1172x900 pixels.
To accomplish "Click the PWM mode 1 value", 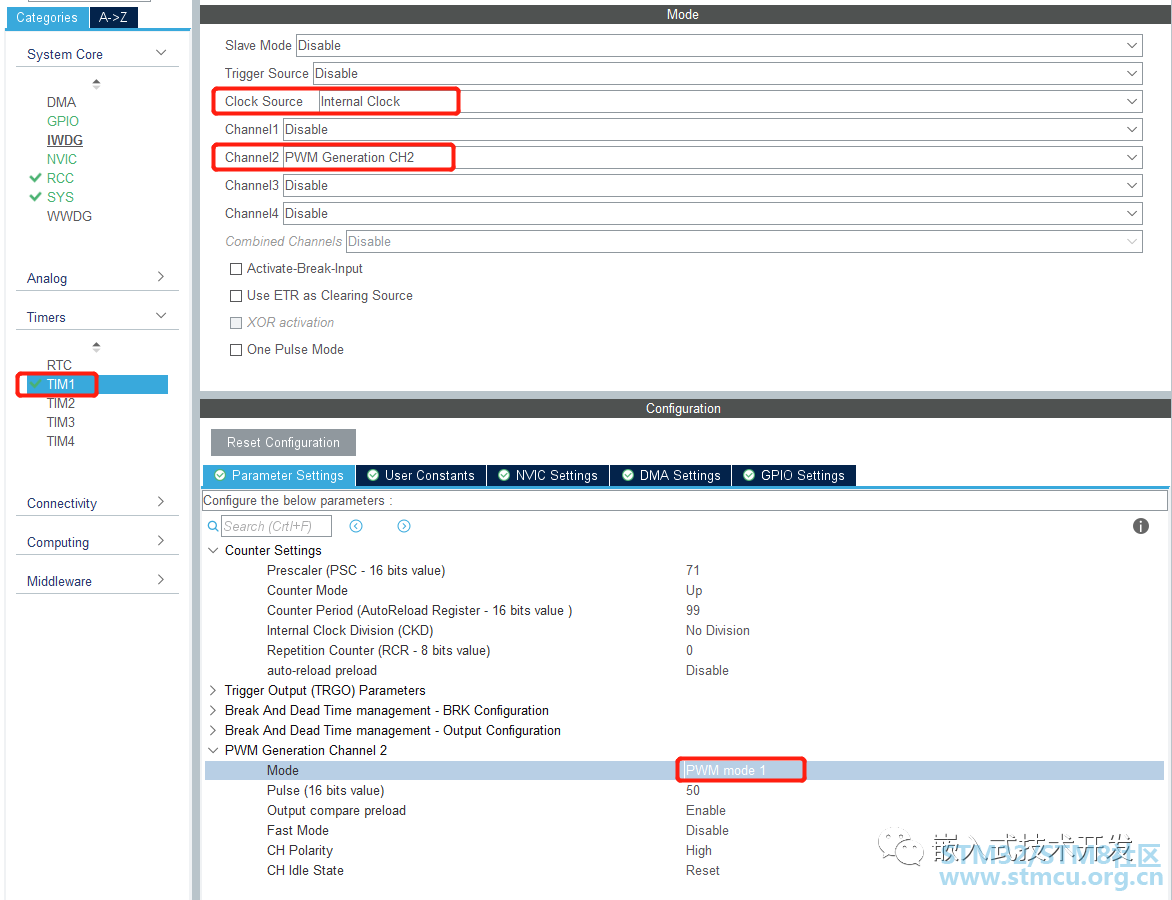I will coord(726,770).
